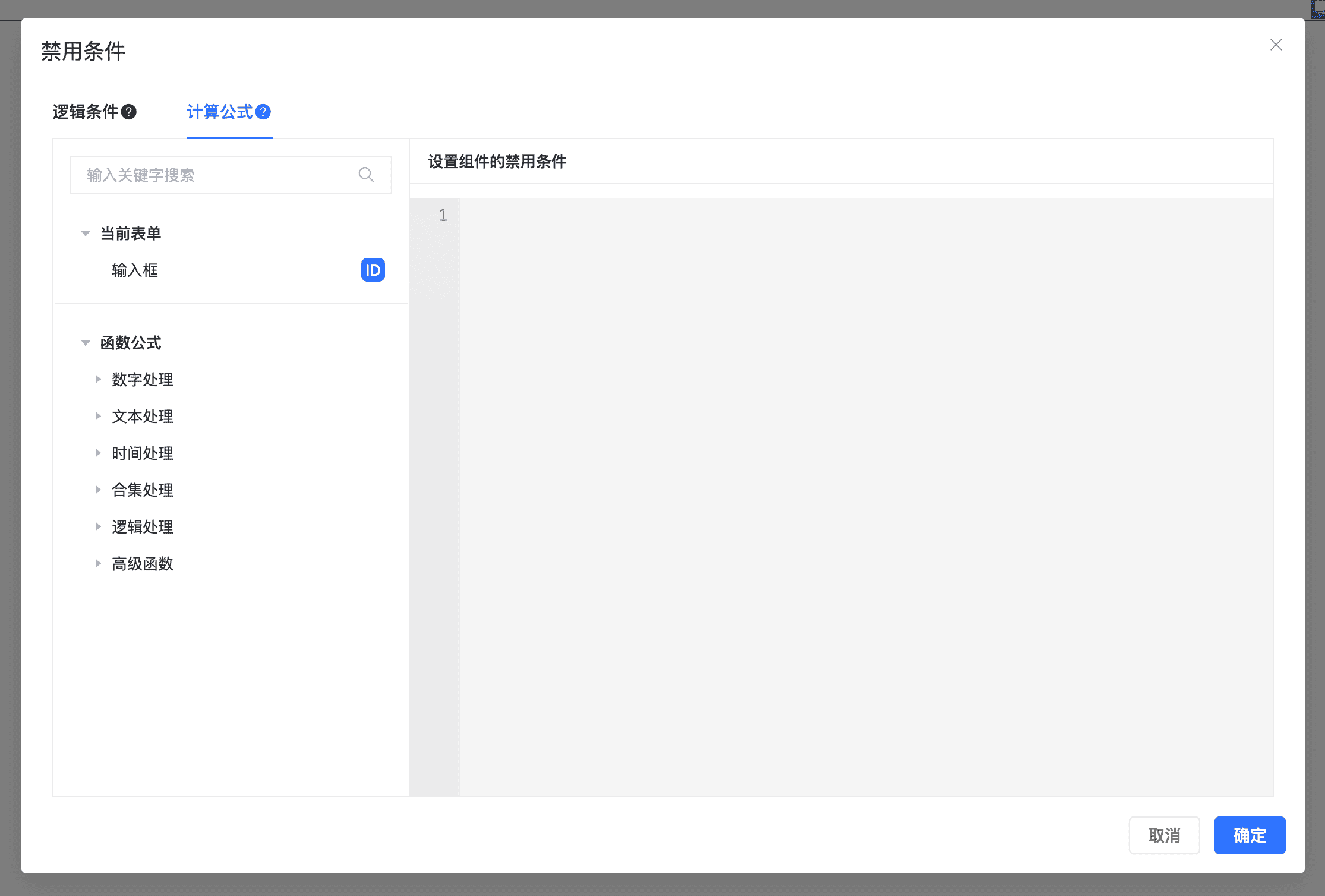
Task: Select the 计算公式 tab
Action: 220,112
